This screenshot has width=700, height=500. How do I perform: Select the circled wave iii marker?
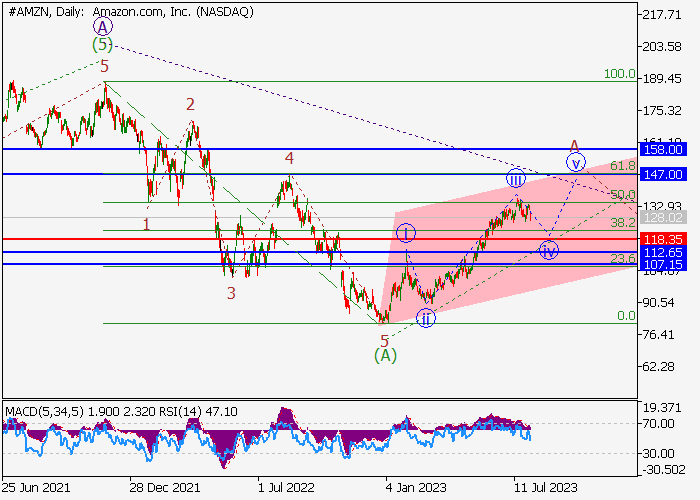point(516,179)
